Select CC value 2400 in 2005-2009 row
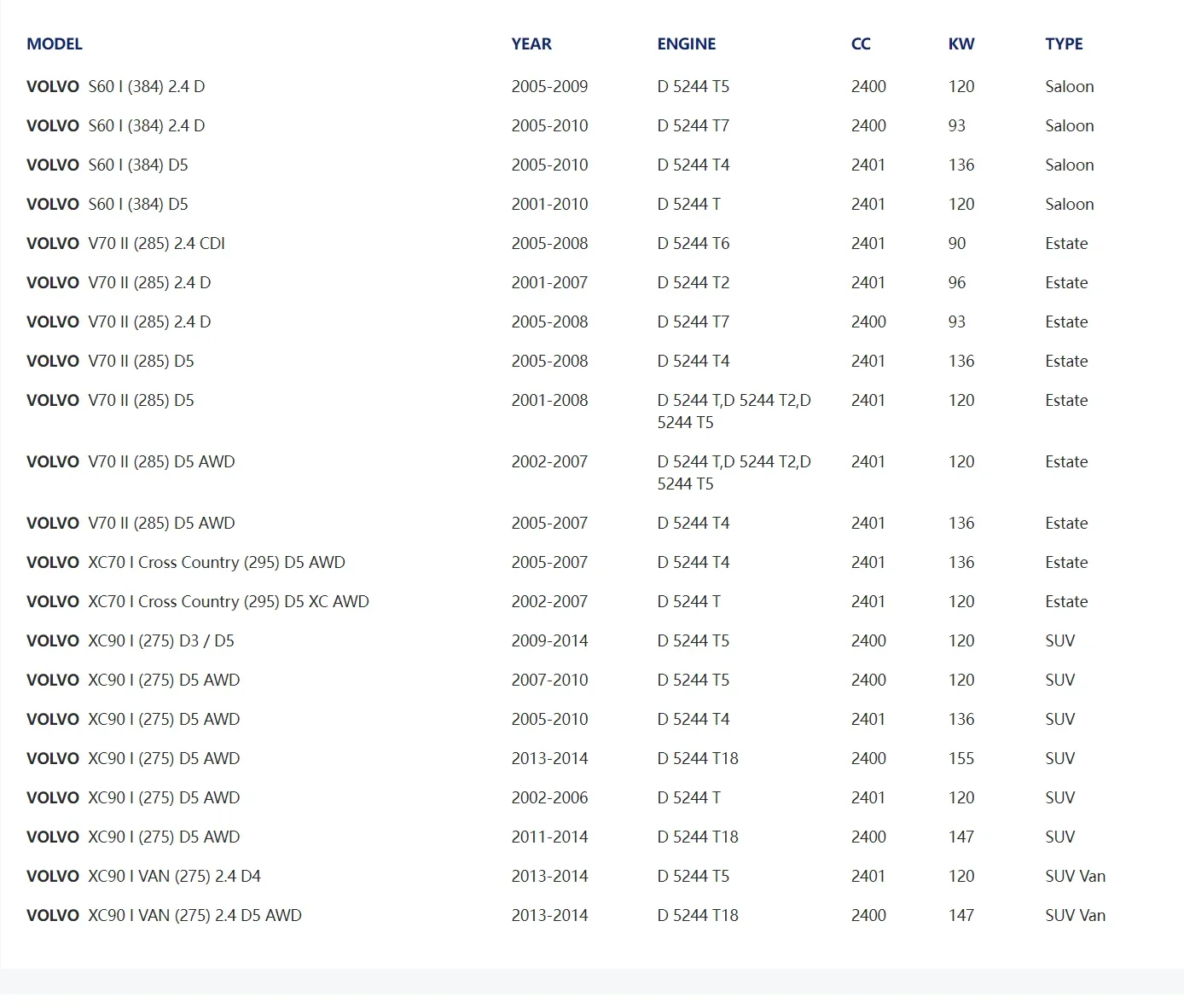Viewport: 1184px width, 1008px height. [x=868, y=86]
